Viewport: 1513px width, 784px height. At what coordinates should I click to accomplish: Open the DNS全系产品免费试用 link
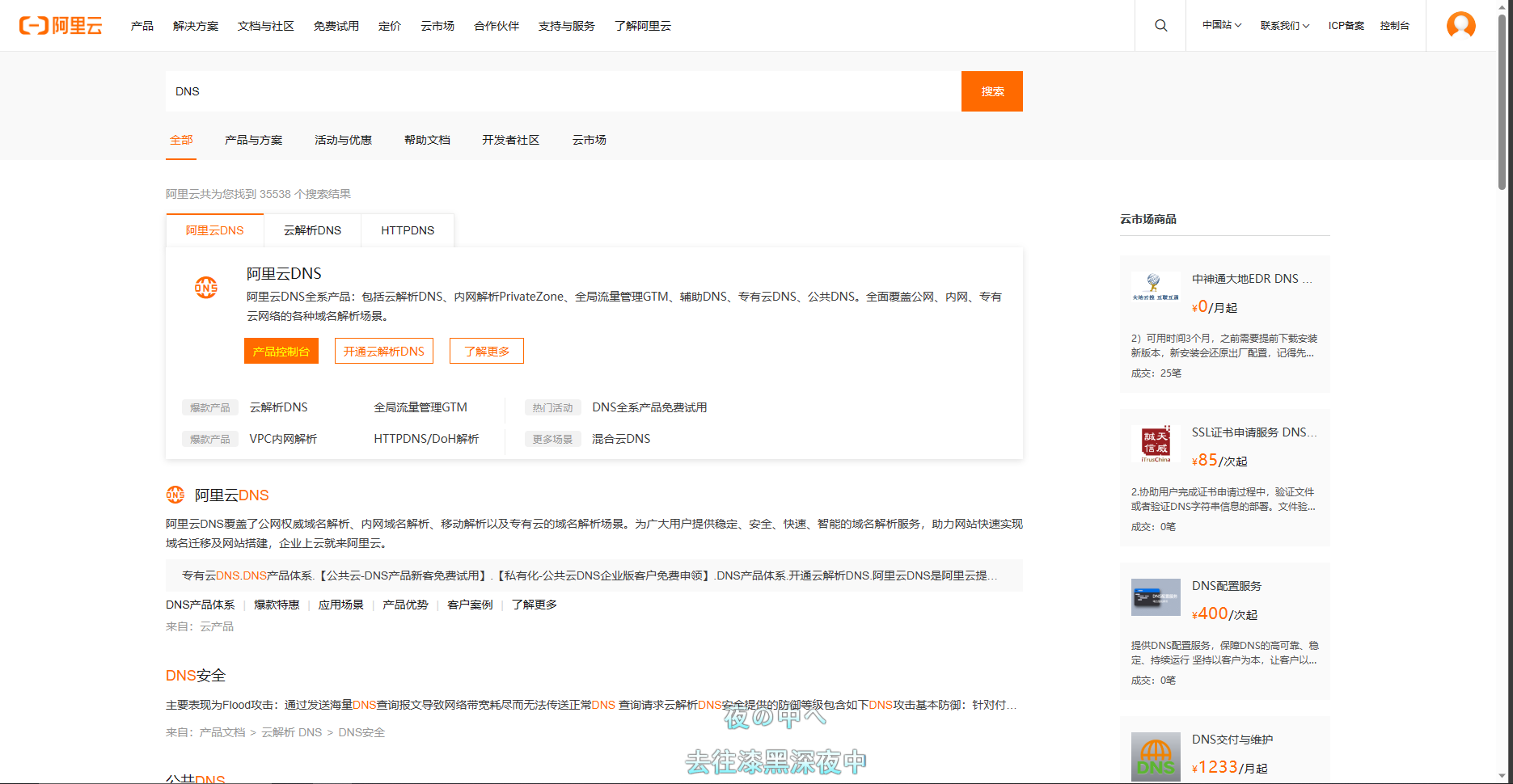point(649,407)
